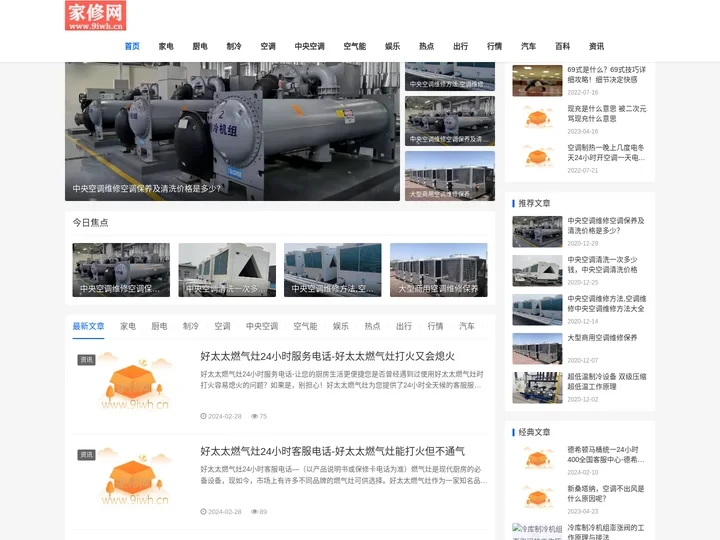Viewport: 720px width, 540px height.
Task: Go to 空调 in the top navigation bar
Action: point(268,46)
